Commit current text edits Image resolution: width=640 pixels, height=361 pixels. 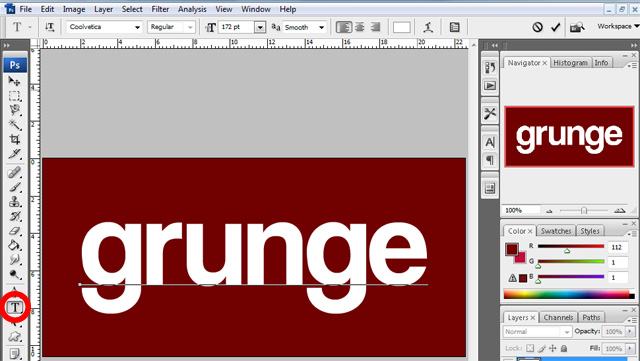click(x=556, y=27)
